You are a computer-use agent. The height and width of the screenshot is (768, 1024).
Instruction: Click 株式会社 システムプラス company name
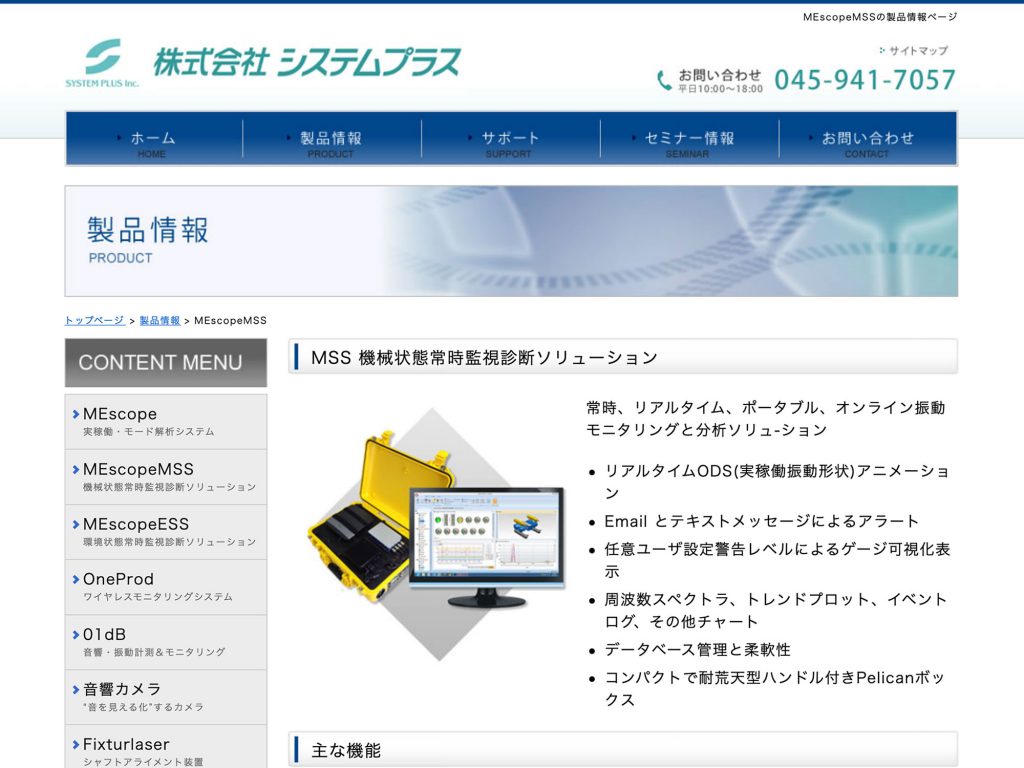(x=307, y=63)
